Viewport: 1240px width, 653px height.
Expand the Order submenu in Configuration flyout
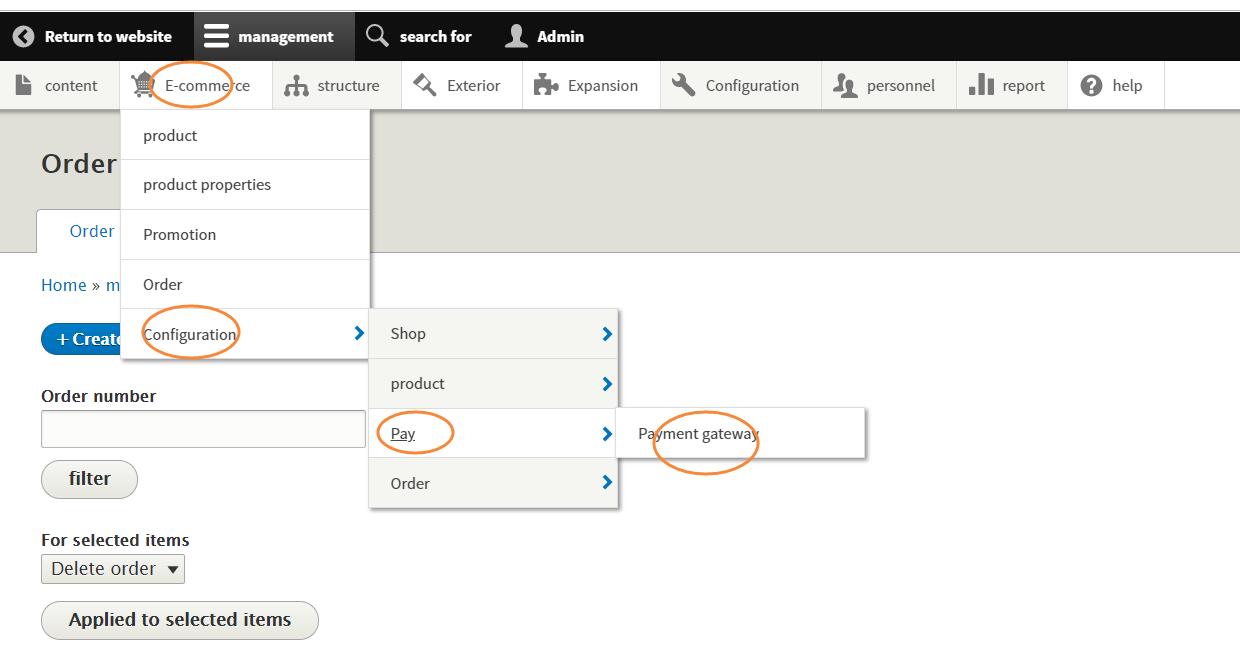[x=606, y=483]
